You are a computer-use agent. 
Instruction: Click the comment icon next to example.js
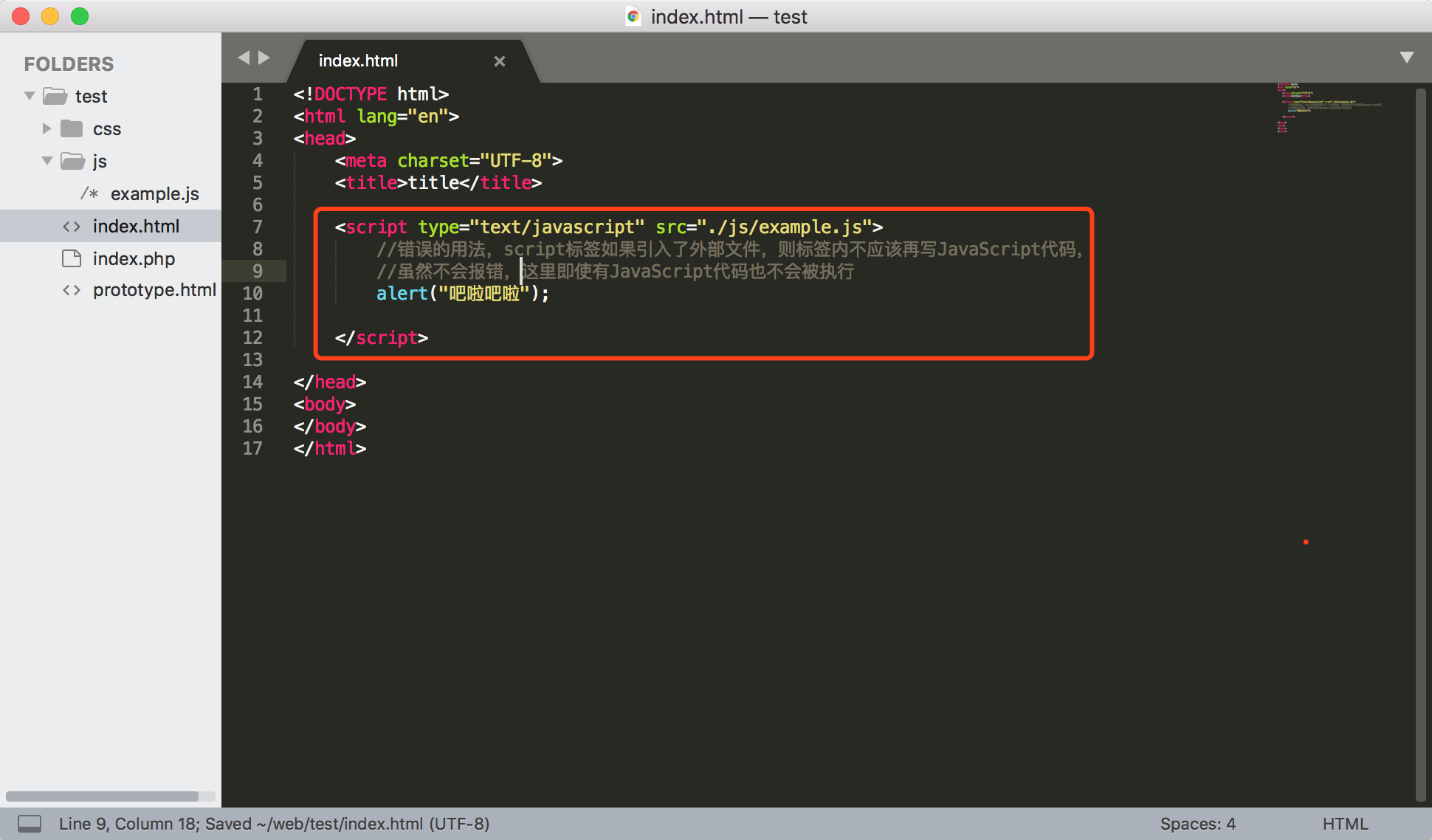[89, 193]
